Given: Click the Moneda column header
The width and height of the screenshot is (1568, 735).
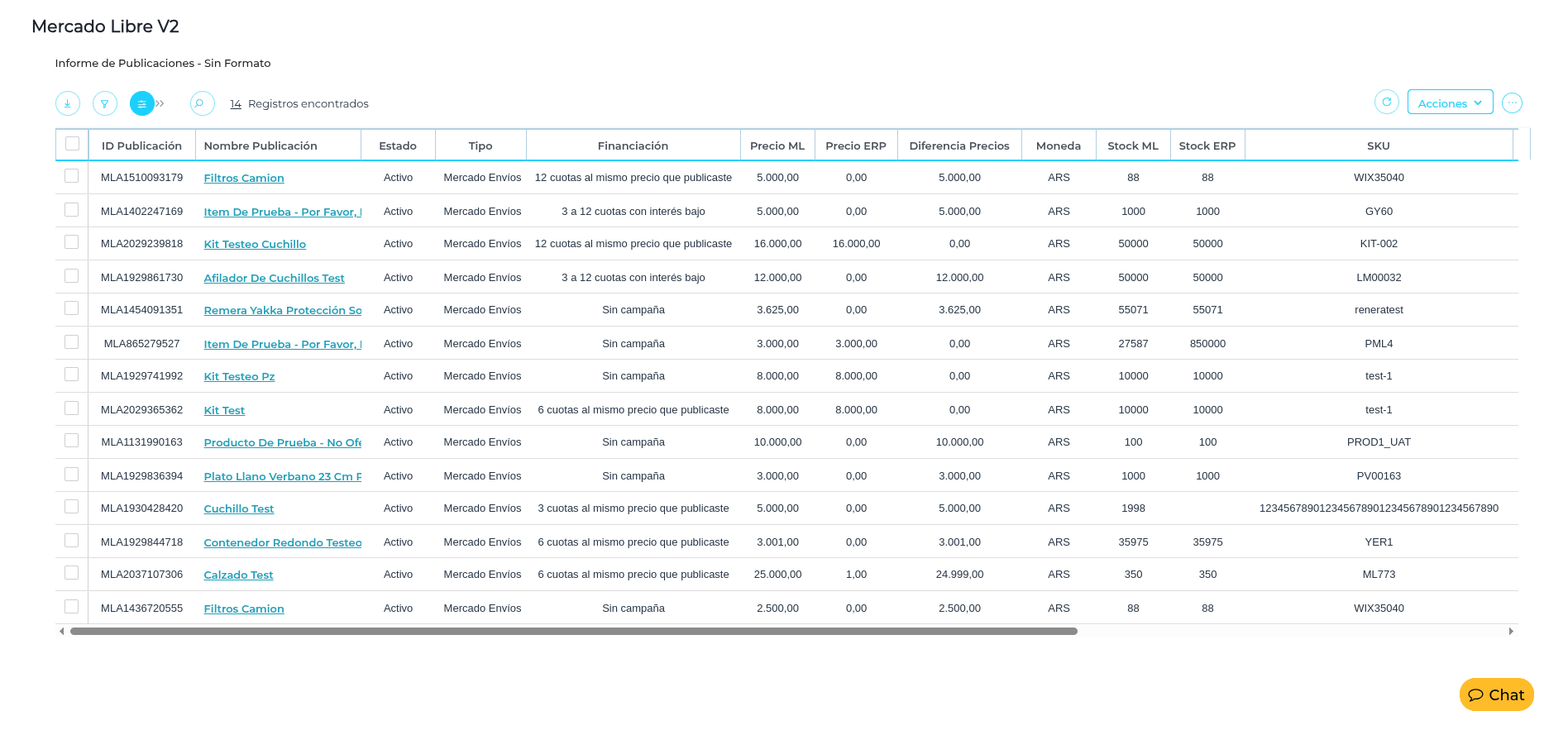Looking at the screenshot, I should click(x=1059, y=146).
